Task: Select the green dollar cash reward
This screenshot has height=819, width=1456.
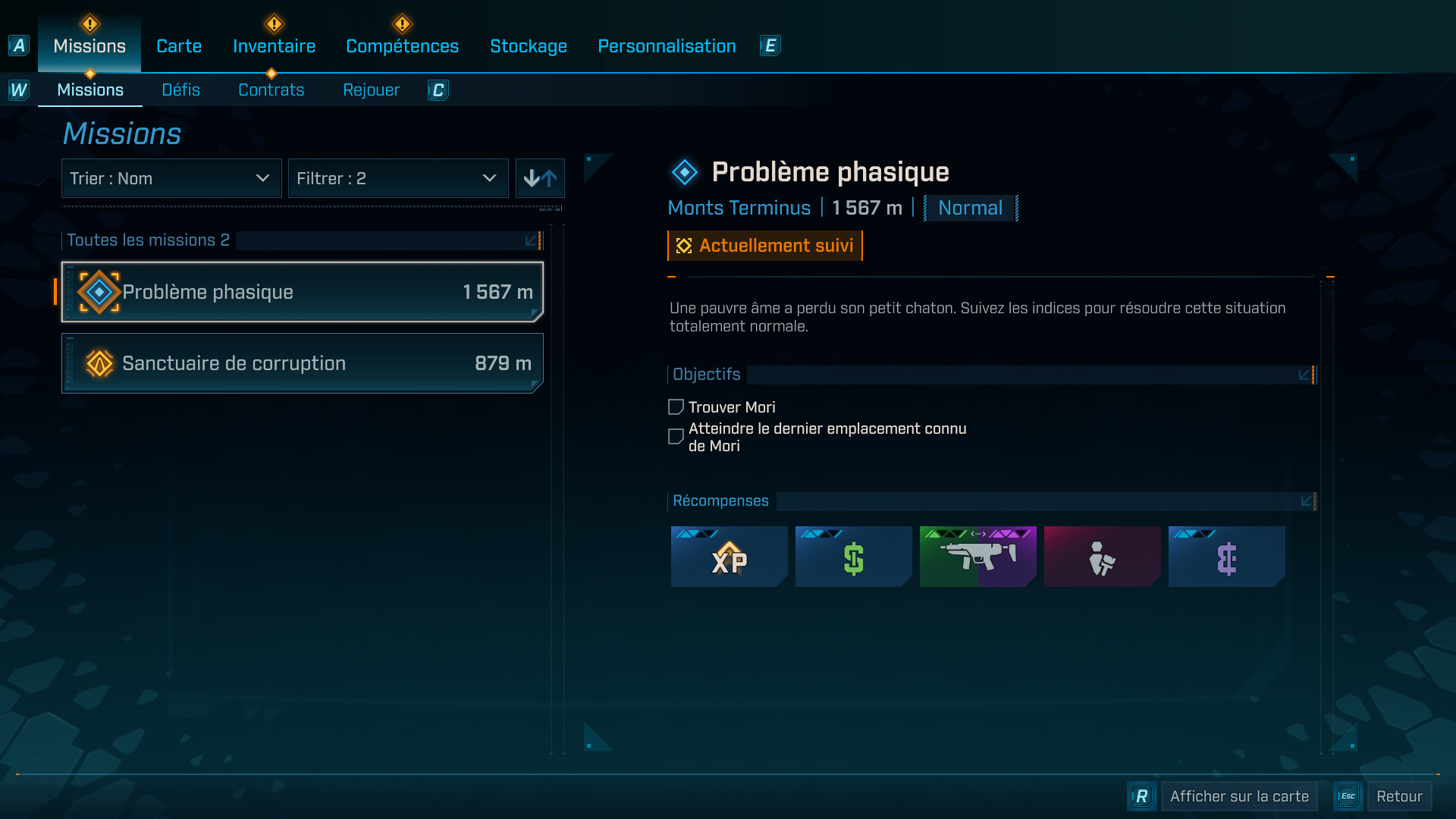Action: (x=853, y=557)
